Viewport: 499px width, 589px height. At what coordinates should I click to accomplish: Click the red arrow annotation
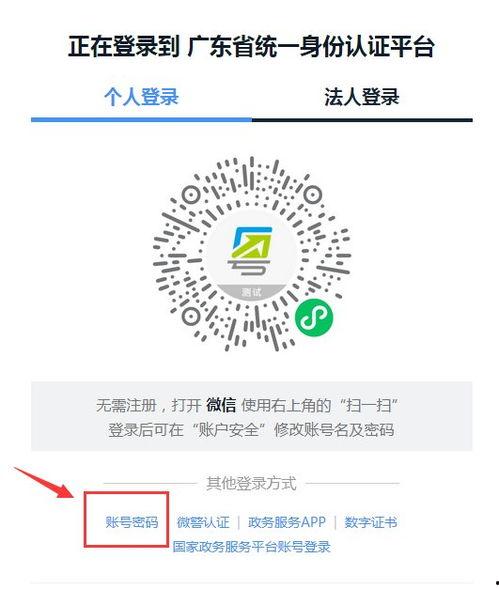(46, 482)
